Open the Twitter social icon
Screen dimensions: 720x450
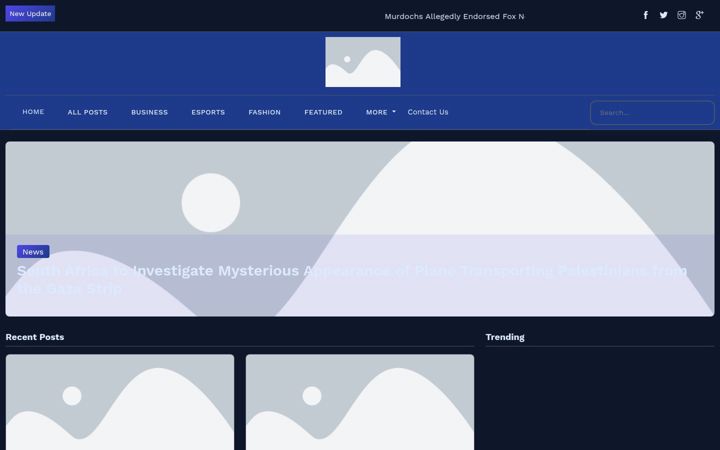point(664,15)
